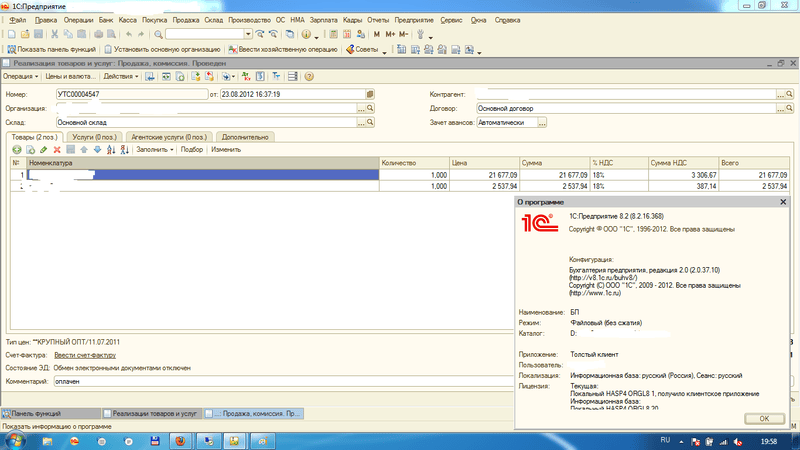This screenshot has height=450, width=800.
Task: Click the Help question mark icon
Action: click(304, 34)
